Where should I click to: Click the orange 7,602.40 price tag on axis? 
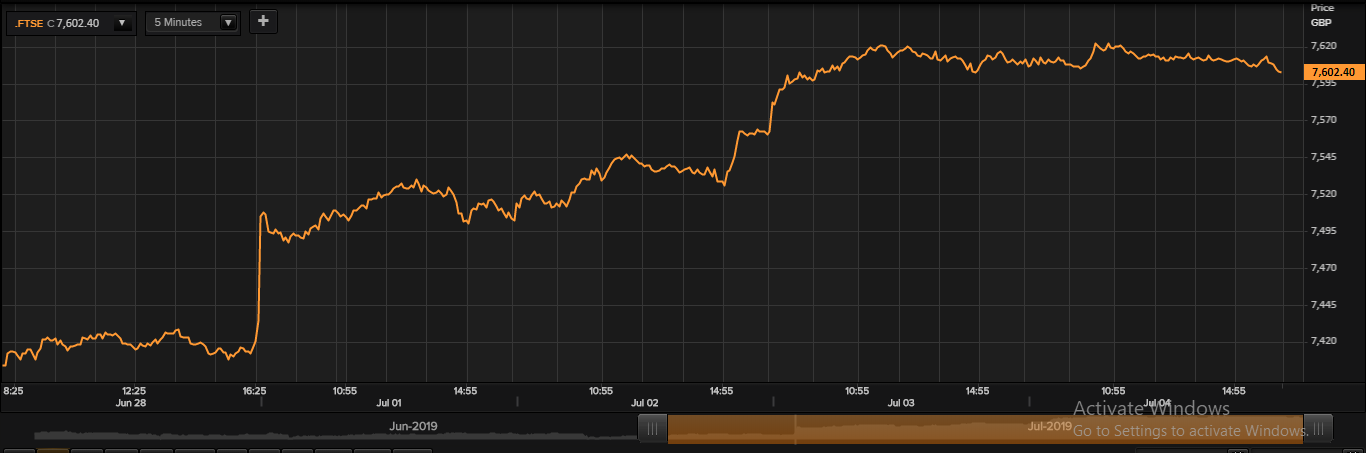coord(1334,72)
